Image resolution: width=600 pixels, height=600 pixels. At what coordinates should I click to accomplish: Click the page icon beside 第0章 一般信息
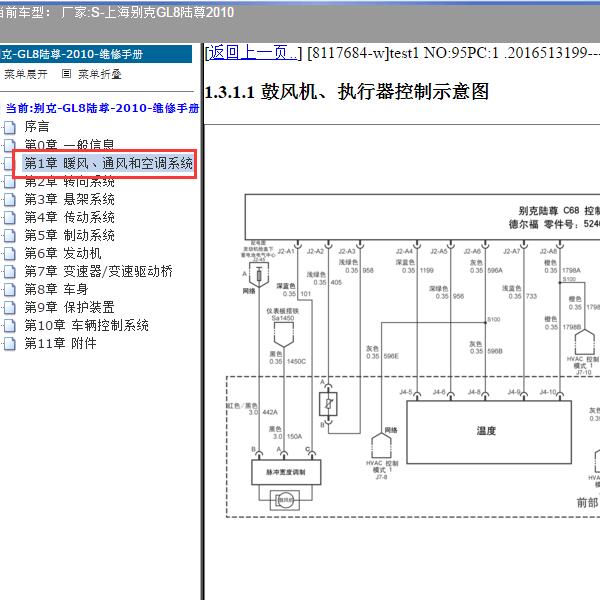click(9, 145)
